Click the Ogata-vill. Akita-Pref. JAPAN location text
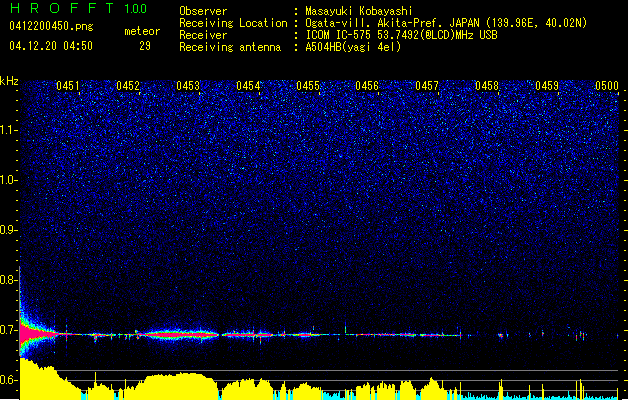 [446, 23]
